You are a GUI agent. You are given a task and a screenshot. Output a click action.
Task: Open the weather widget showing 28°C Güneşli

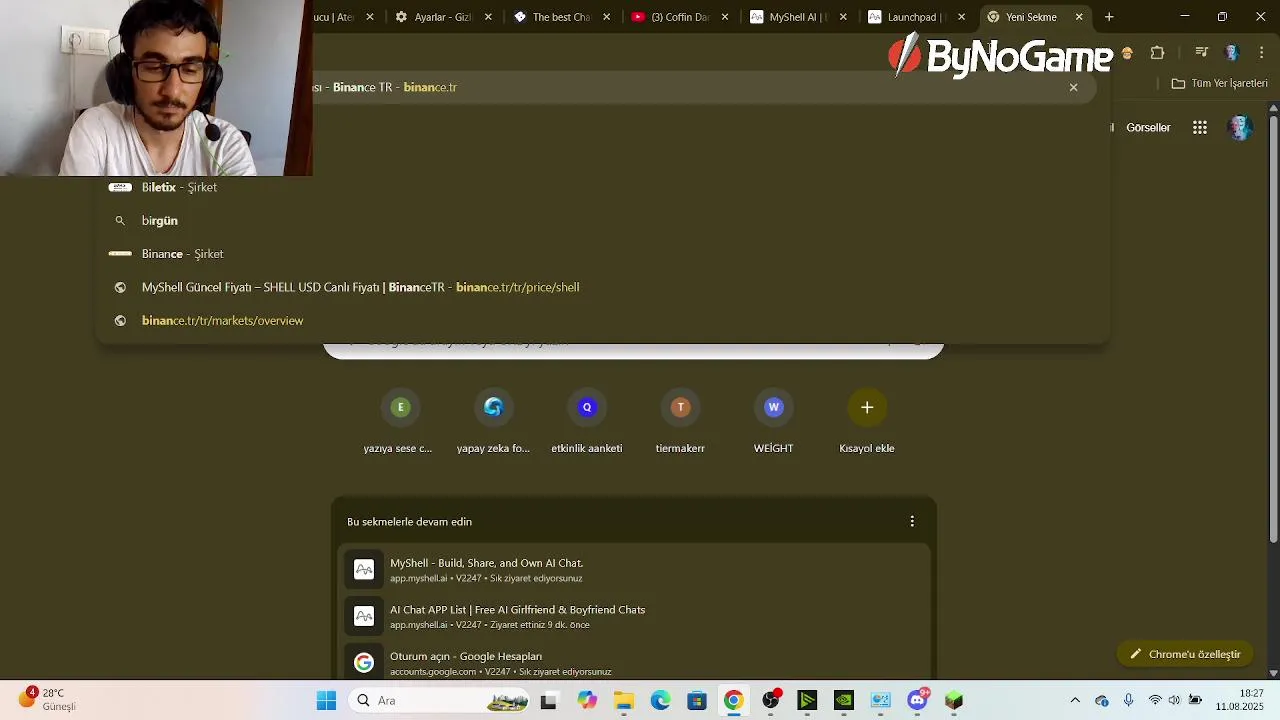(x=48, y=699)
